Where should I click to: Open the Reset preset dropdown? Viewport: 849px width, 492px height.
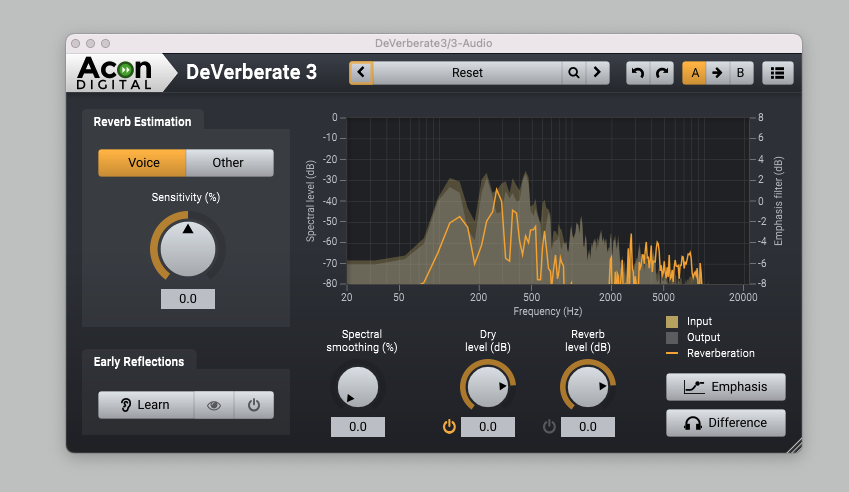coord(467,73)
